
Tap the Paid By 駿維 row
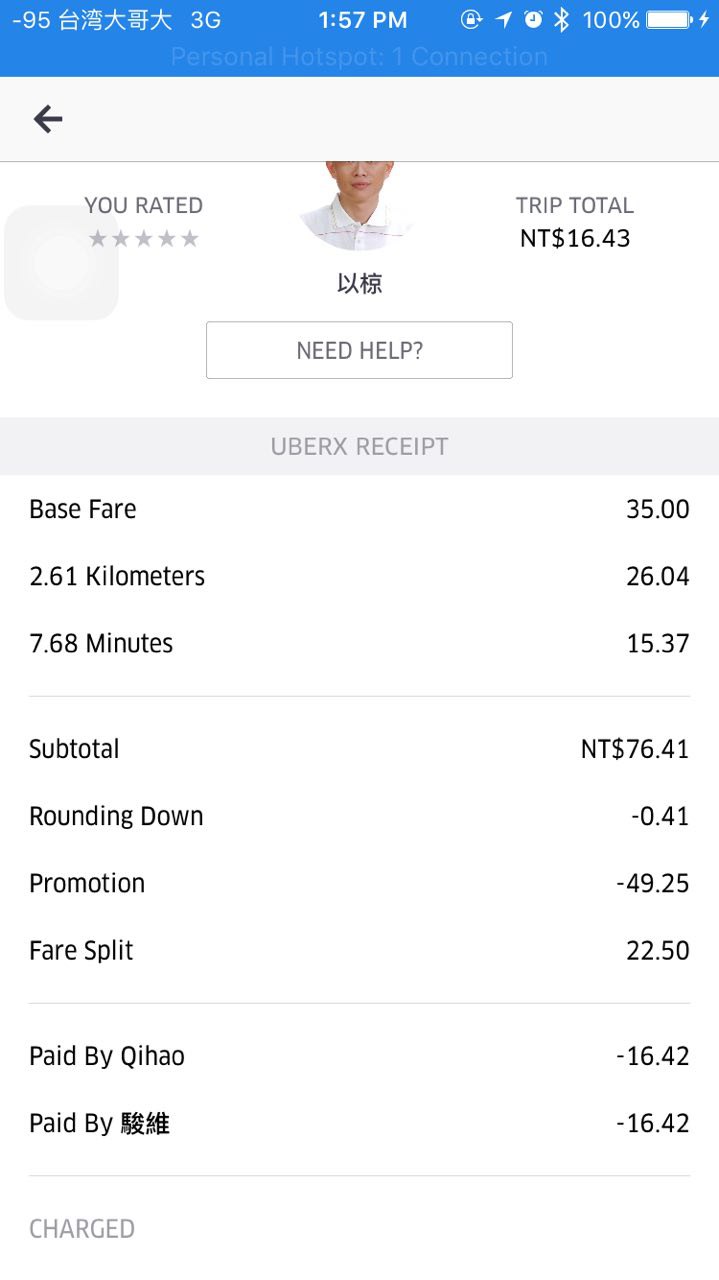click(x=359, y=1123)
